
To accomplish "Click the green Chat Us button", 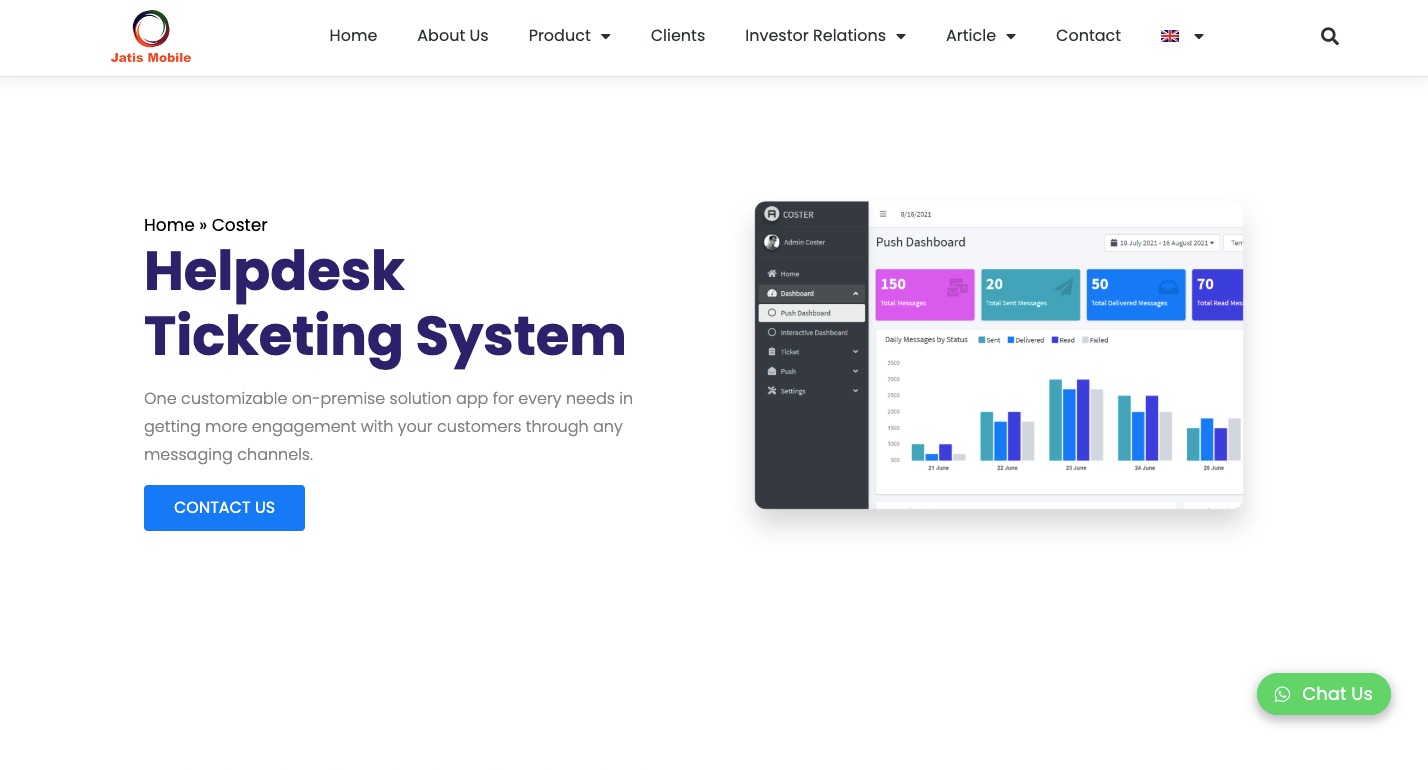I will coord(1323,694).
